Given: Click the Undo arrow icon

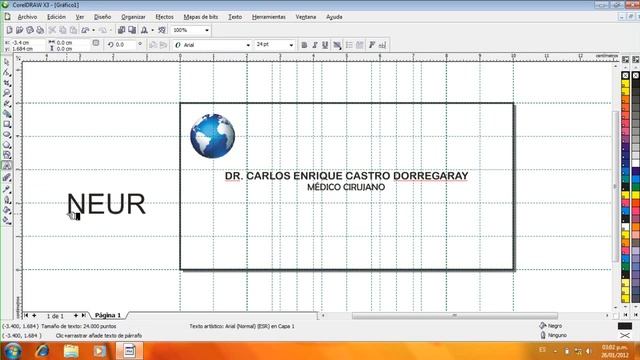Looking at the screenshot, I should point(85,30).
